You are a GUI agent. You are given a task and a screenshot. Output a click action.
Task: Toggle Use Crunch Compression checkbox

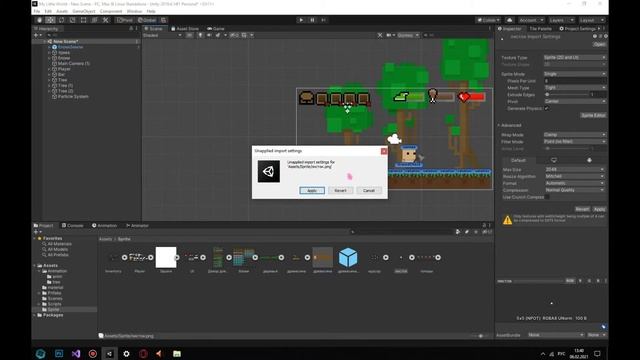tap(547, 197)
